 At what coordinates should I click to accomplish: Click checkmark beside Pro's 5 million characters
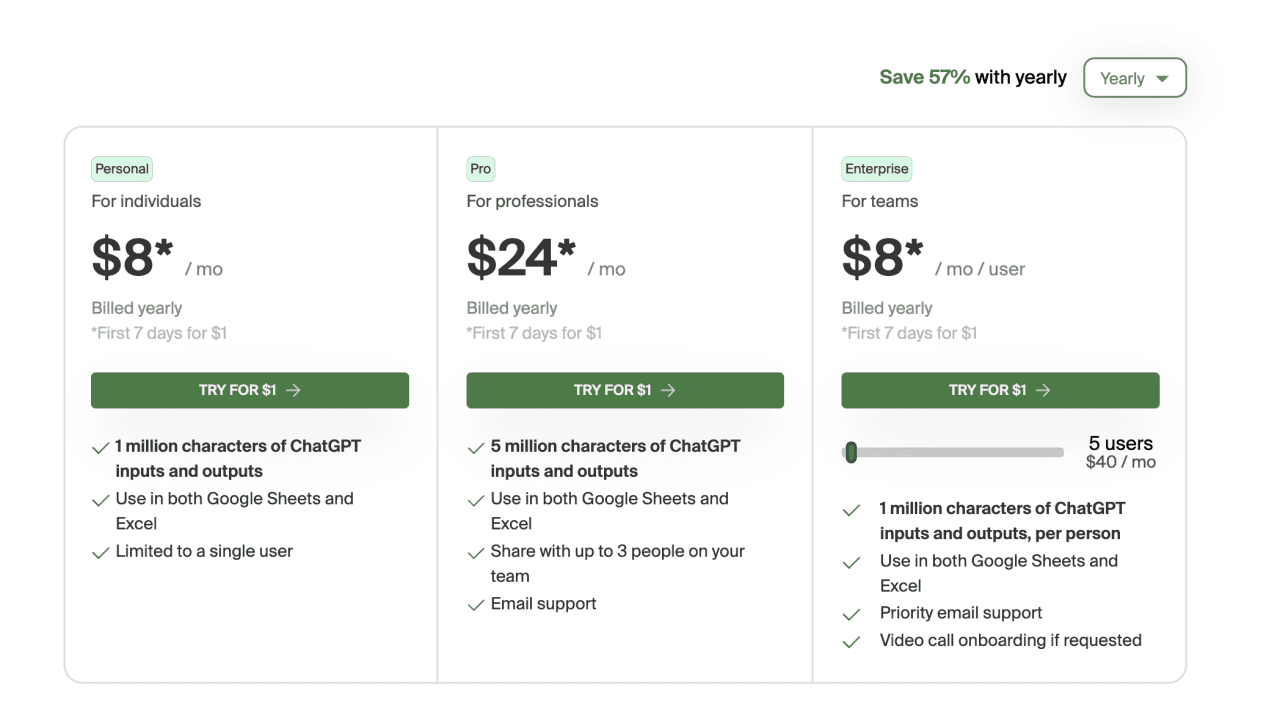coord(476,448)
